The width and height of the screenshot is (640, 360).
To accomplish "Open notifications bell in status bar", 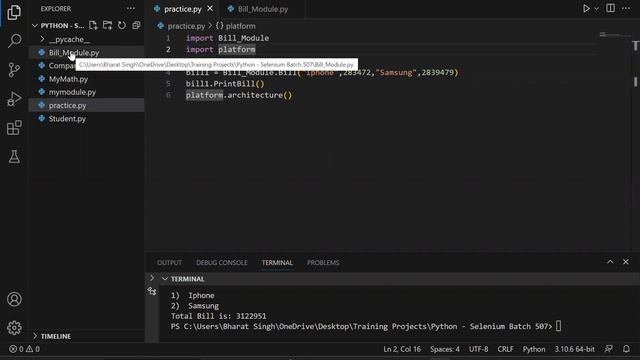I will 626,349.
